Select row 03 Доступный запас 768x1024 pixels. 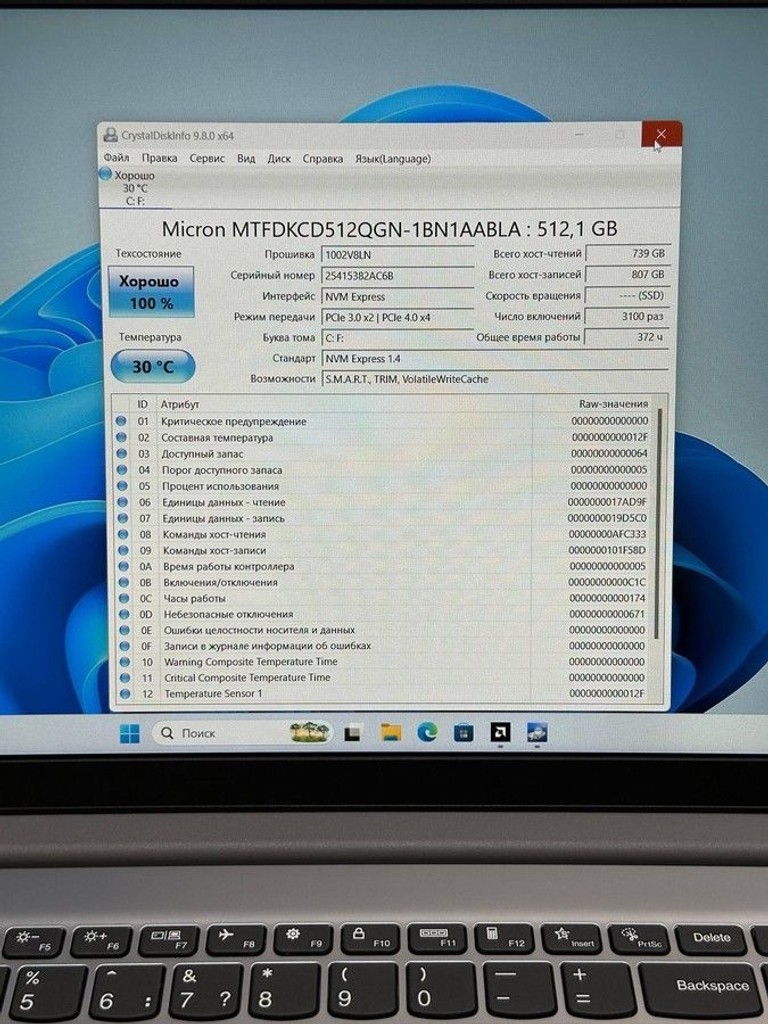click(x=385, y=454)
